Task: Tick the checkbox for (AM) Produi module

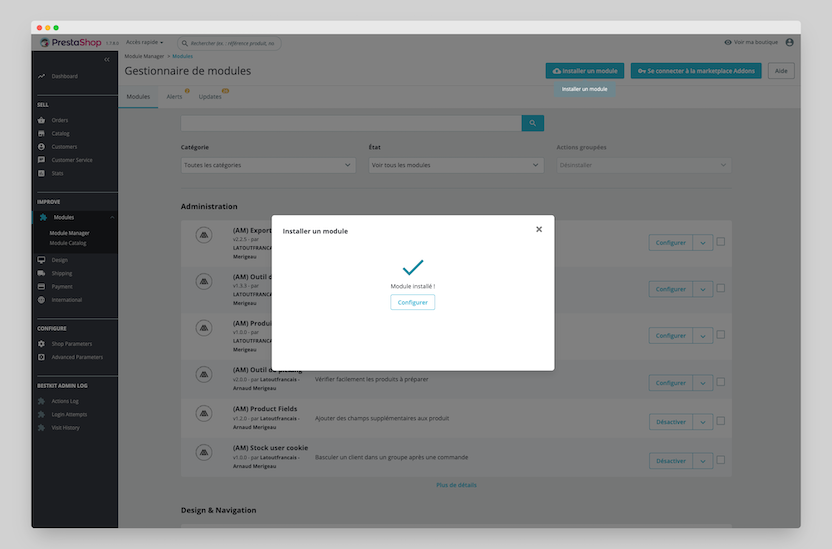Action: [x=721, y=335]
